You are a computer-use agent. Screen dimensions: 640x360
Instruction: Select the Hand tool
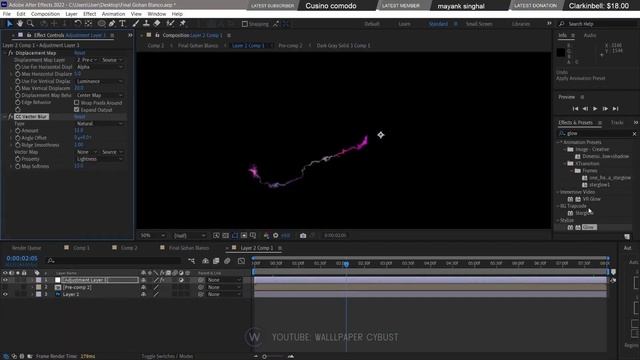coord(20,24)
